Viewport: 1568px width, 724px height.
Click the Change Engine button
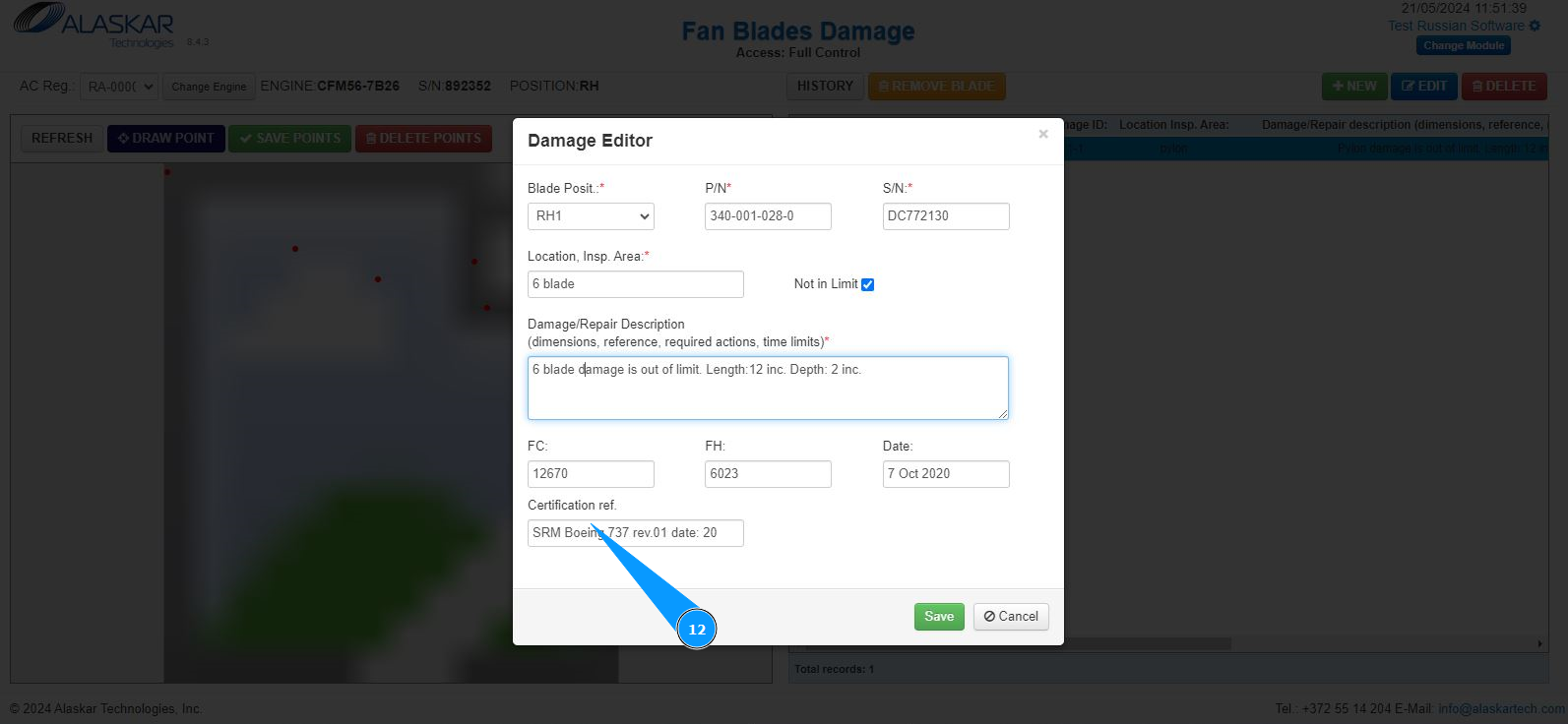209,87
